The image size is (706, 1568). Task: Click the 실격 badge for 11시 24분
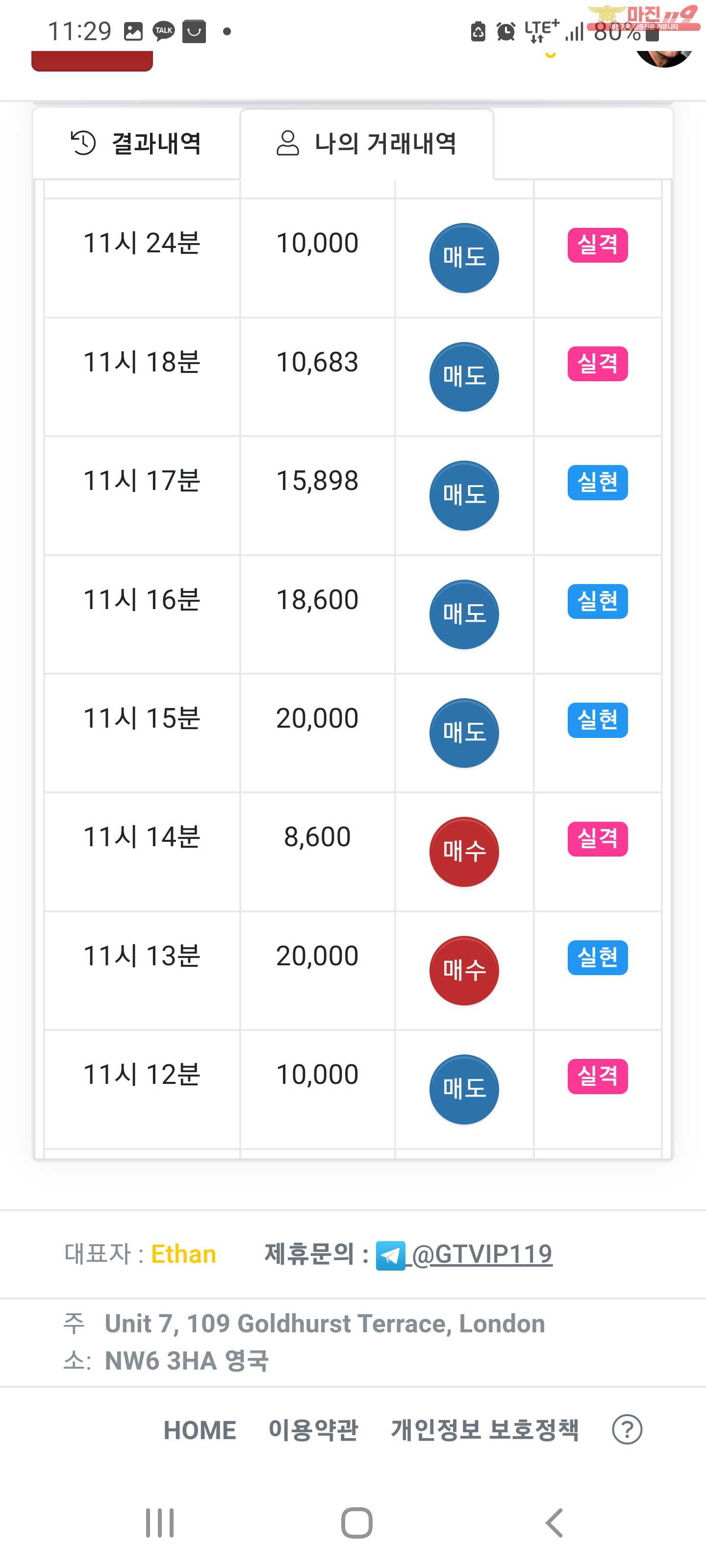597,245
